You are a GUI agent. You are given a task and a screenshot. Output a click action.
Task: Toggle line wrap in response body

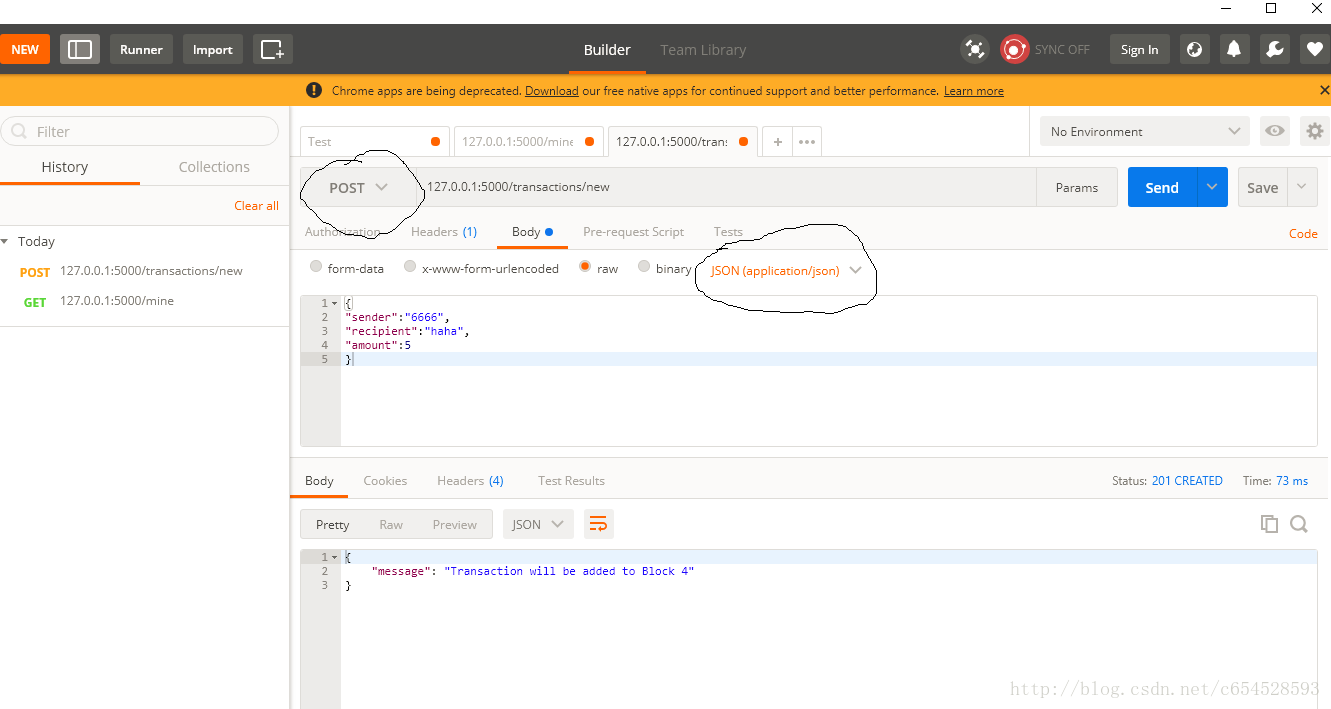coord(598,524)
